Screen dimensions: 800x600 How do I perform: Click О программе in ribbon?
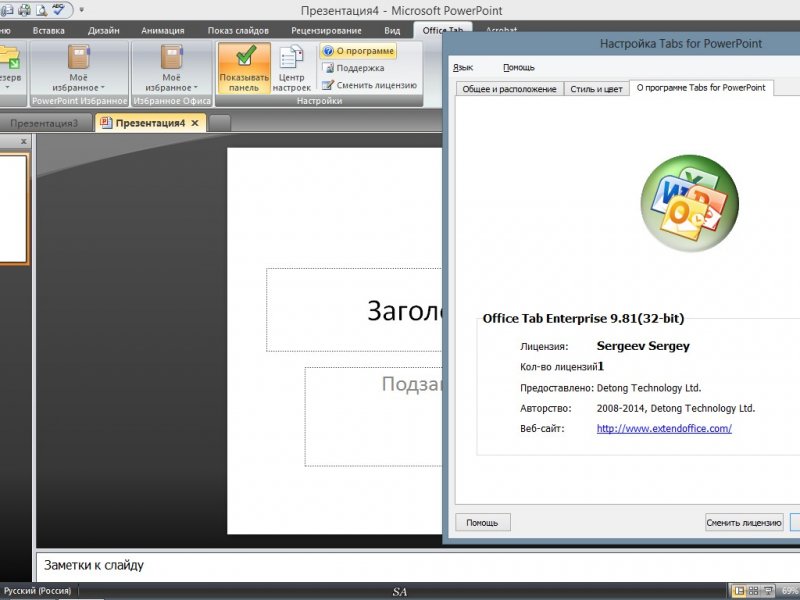(x=359, y=51)
